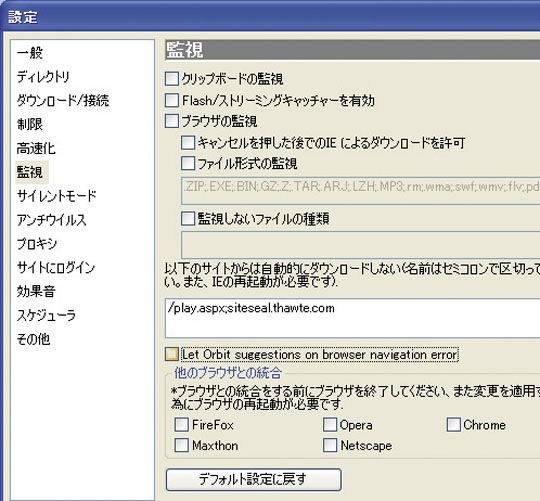Enable キャンセルを押した後でのIEによるダウンロードを許可

[x=188, y=143]
